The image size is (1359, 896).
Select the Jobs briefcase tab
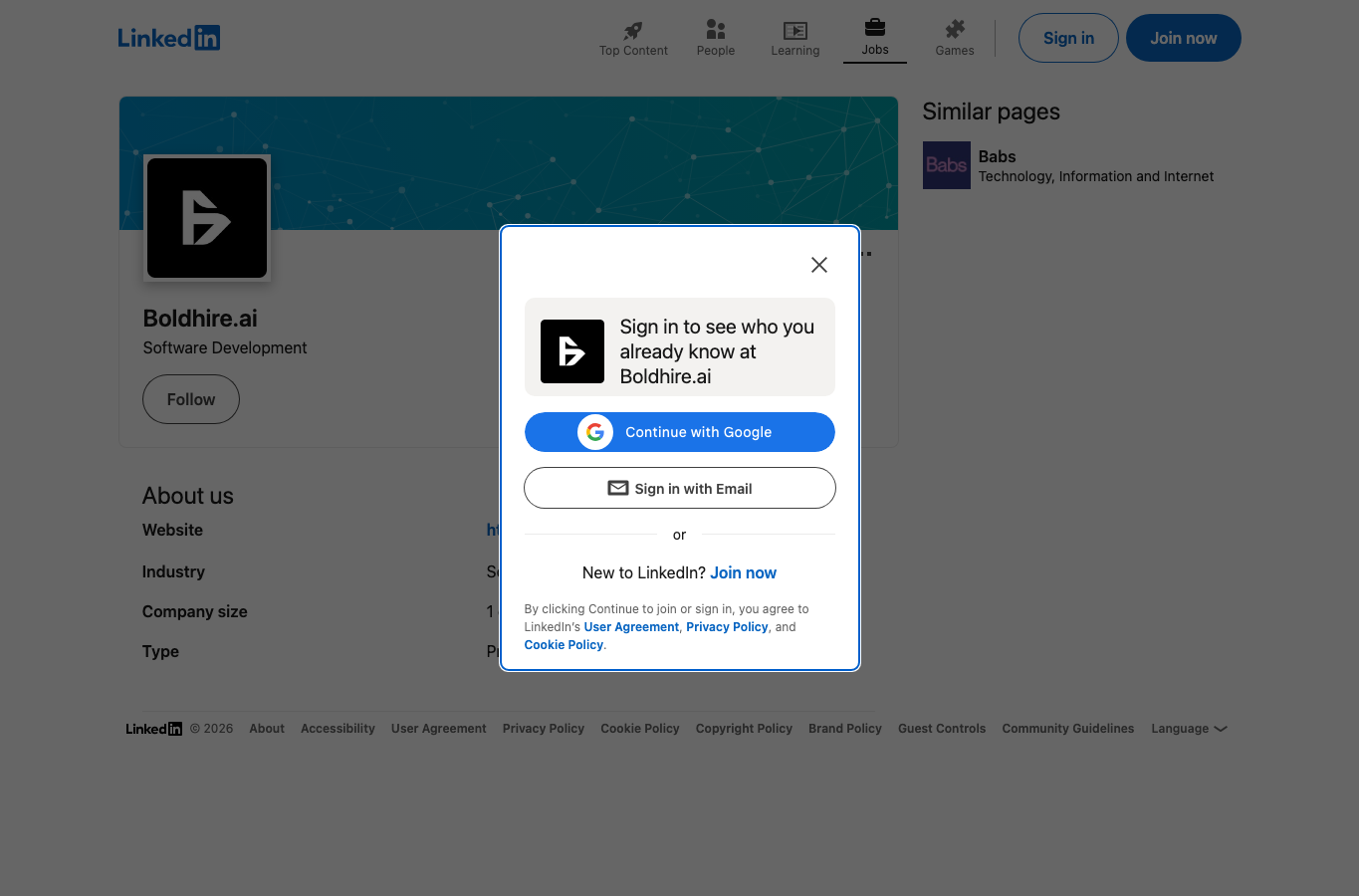pos(874,38)
